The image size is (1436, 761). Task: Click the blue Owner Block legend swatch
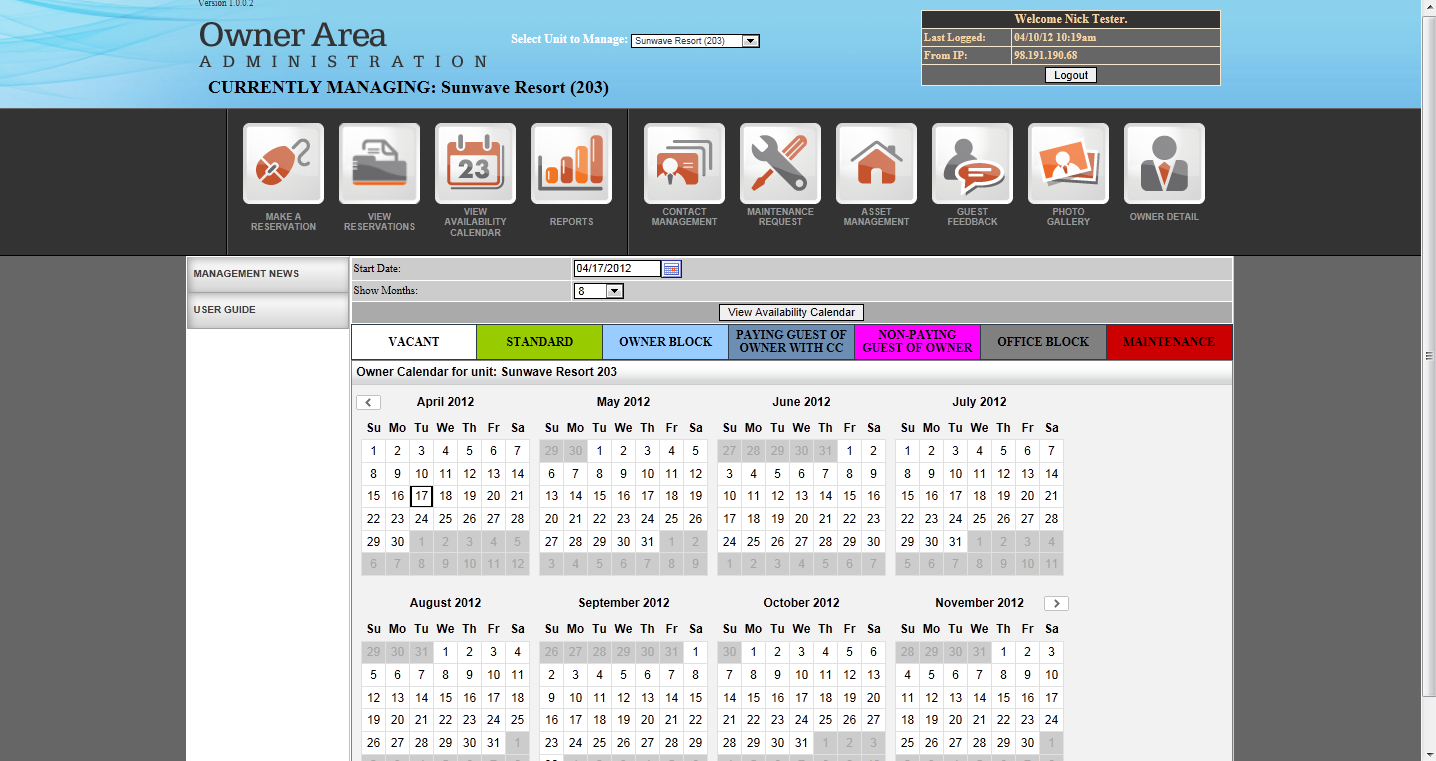(666, 342)
